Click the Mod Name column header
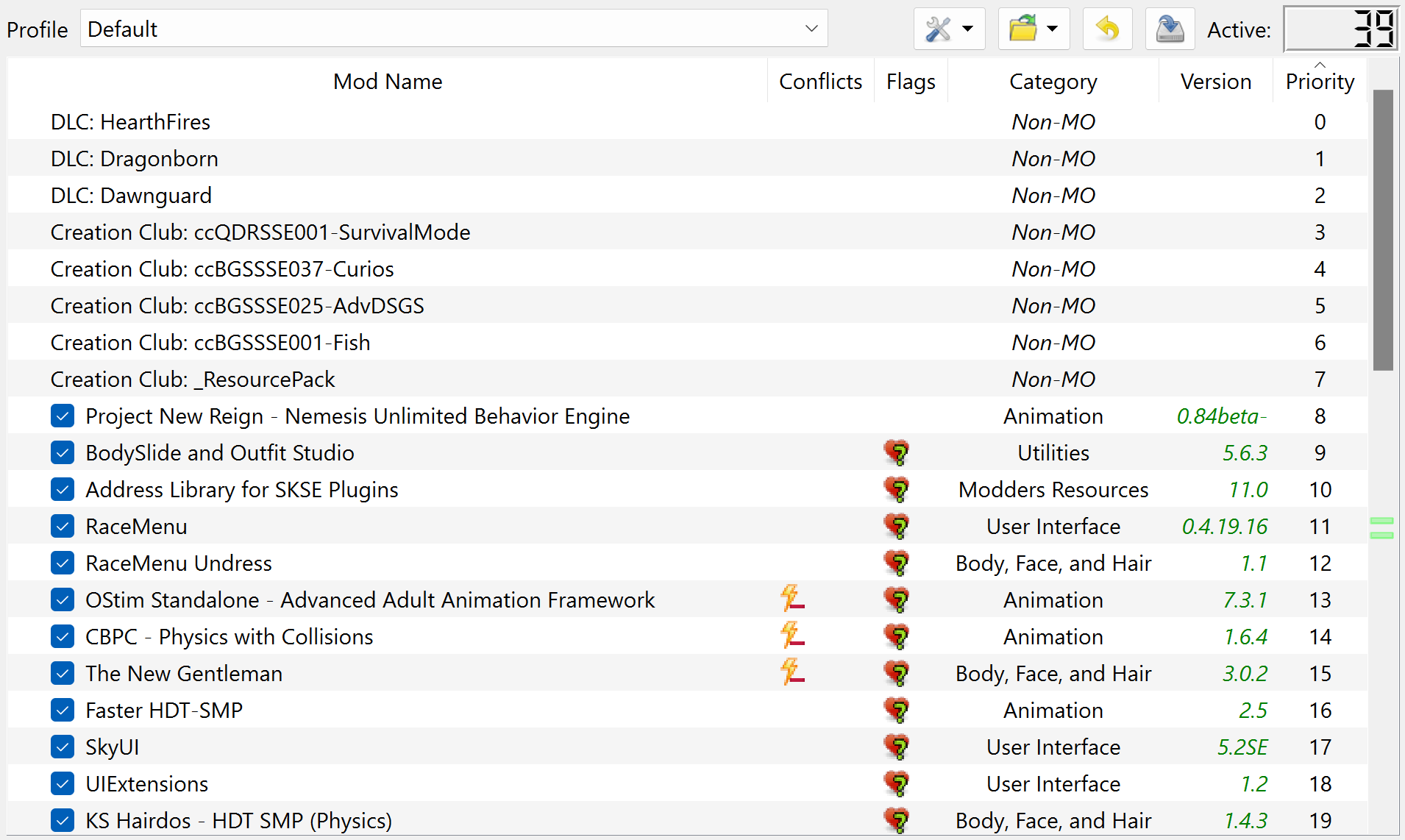Image resolution: width=1405 pixels, height=840 pixels. coord(388,81)
